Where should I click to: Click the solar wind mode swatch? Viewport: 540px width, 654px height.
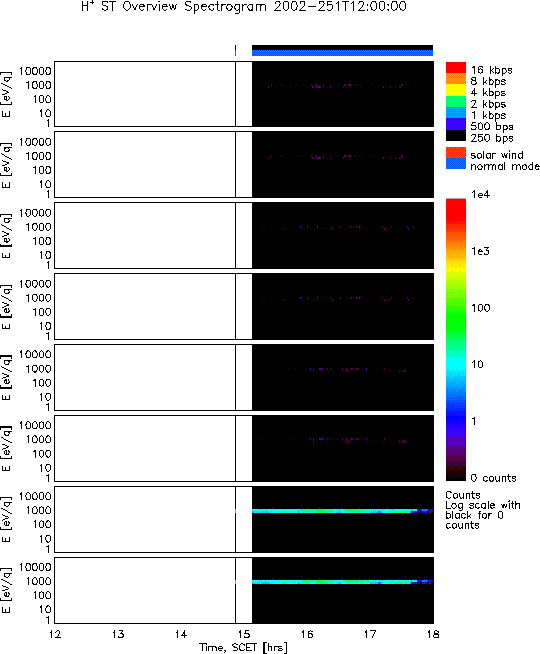[456, 153]
